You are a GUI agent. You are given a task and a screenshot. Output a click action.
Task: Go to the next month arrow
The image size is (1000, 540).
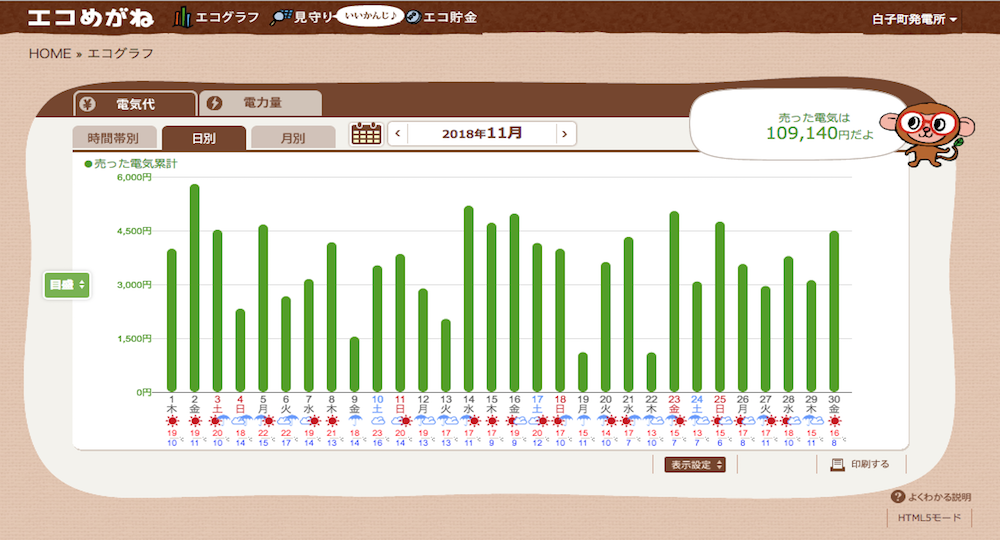(565, 134)
